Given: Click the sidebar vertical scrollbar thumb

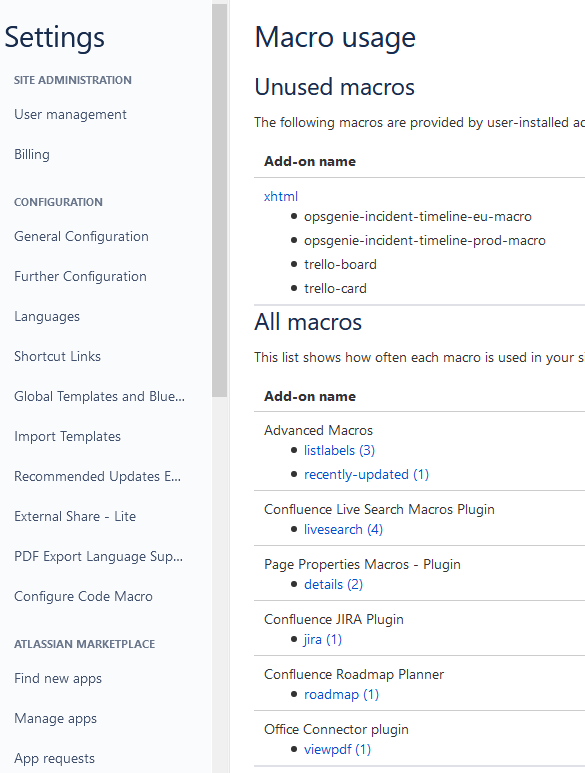Looking at the screenshot, I should 220,200.
